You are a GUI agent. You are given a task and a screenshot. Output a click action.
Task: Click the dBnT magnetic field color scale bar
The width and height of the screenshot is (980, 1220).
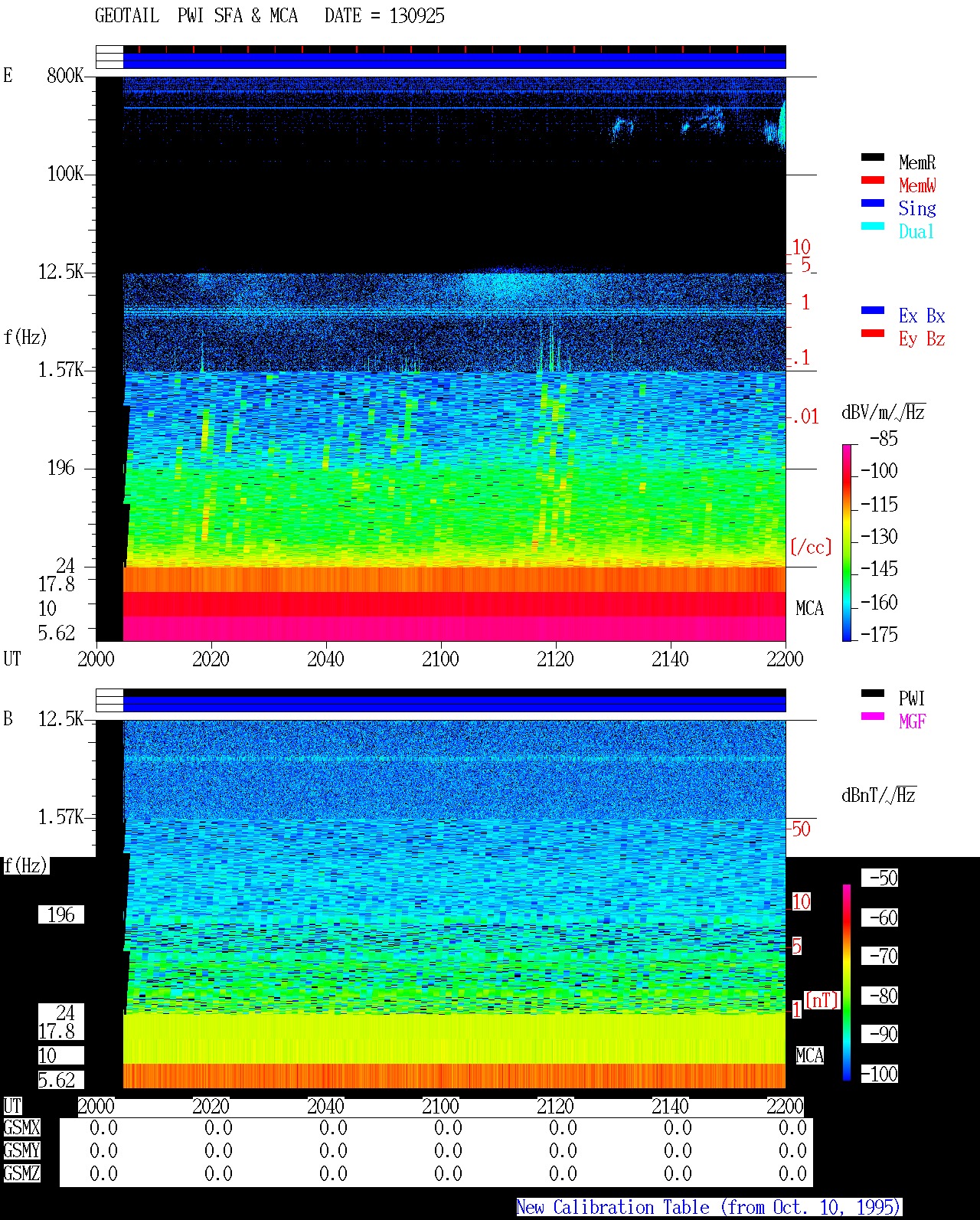tap(847, 983)
